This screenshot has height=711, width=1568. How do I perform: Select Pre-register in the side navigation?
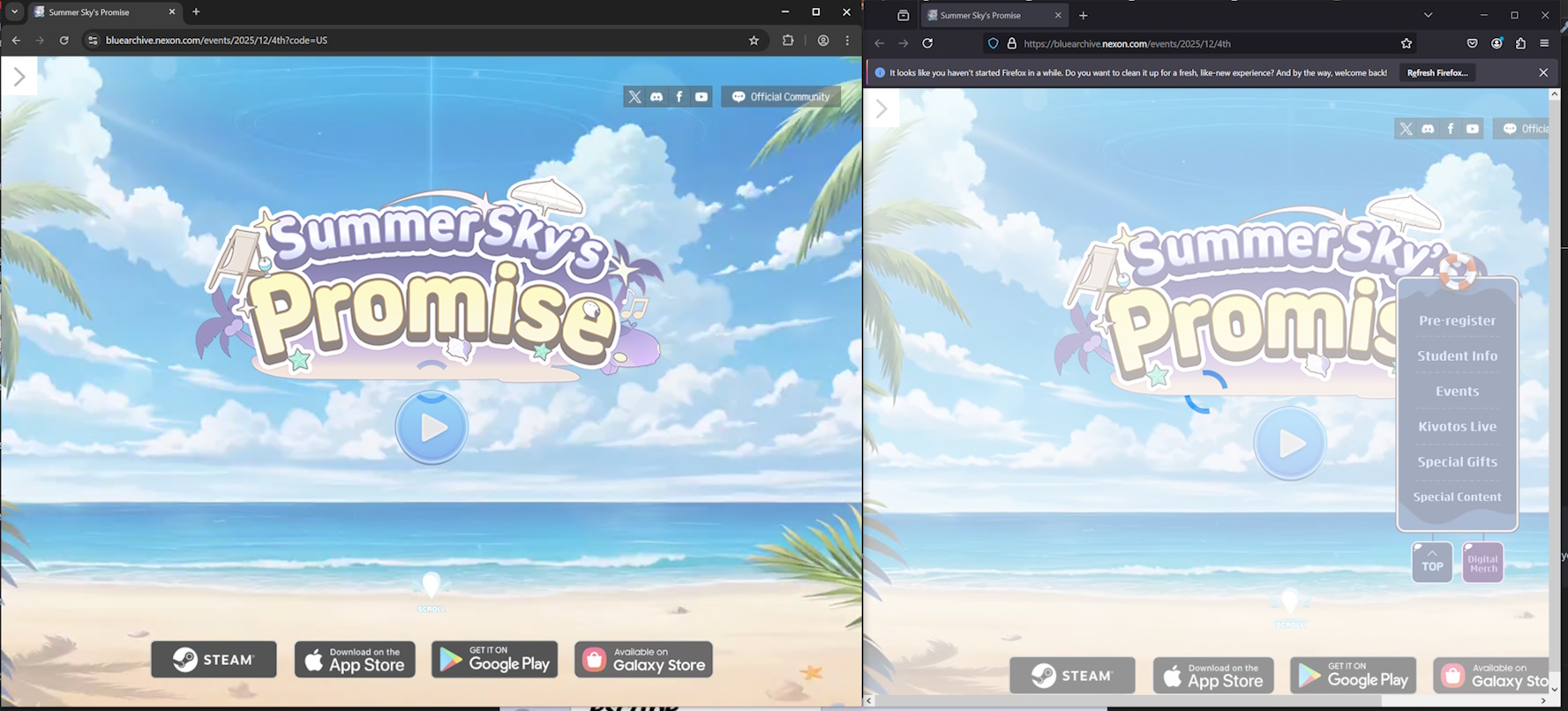[1458, 321]
